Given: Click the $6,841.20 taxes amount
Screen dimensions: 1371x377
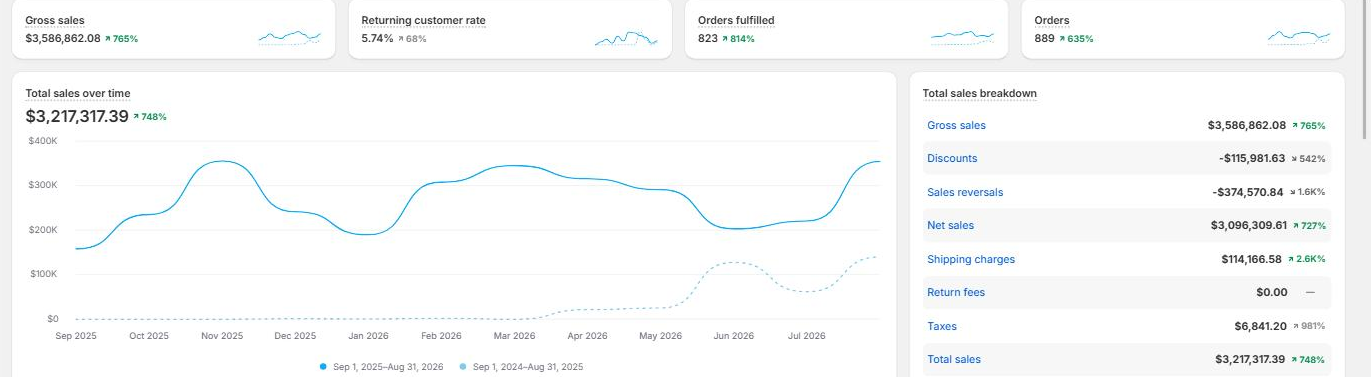Looking at the screenshot, I should coord(1260,326).
